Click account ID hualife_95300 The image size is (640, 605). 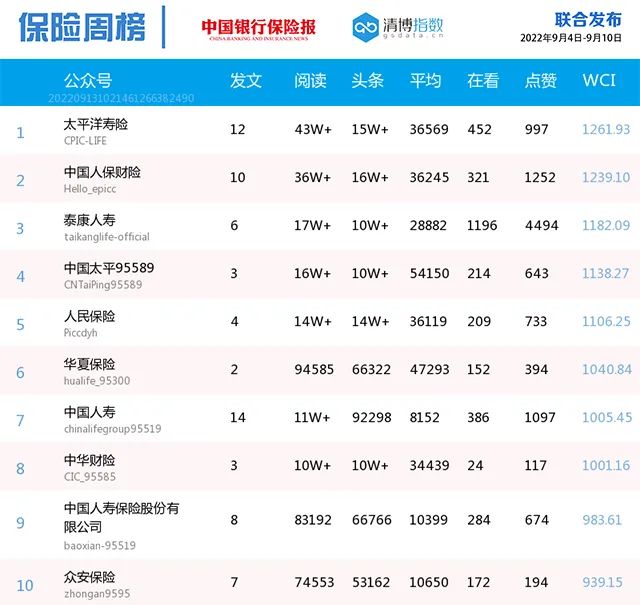(97, 381)
